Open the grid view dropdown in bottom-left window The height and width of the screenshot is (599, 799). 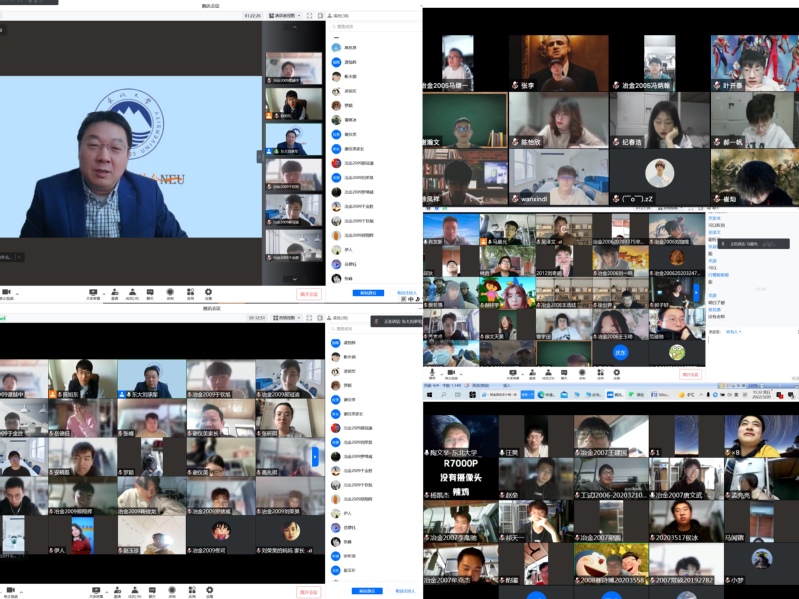click(x=284, y=317)
